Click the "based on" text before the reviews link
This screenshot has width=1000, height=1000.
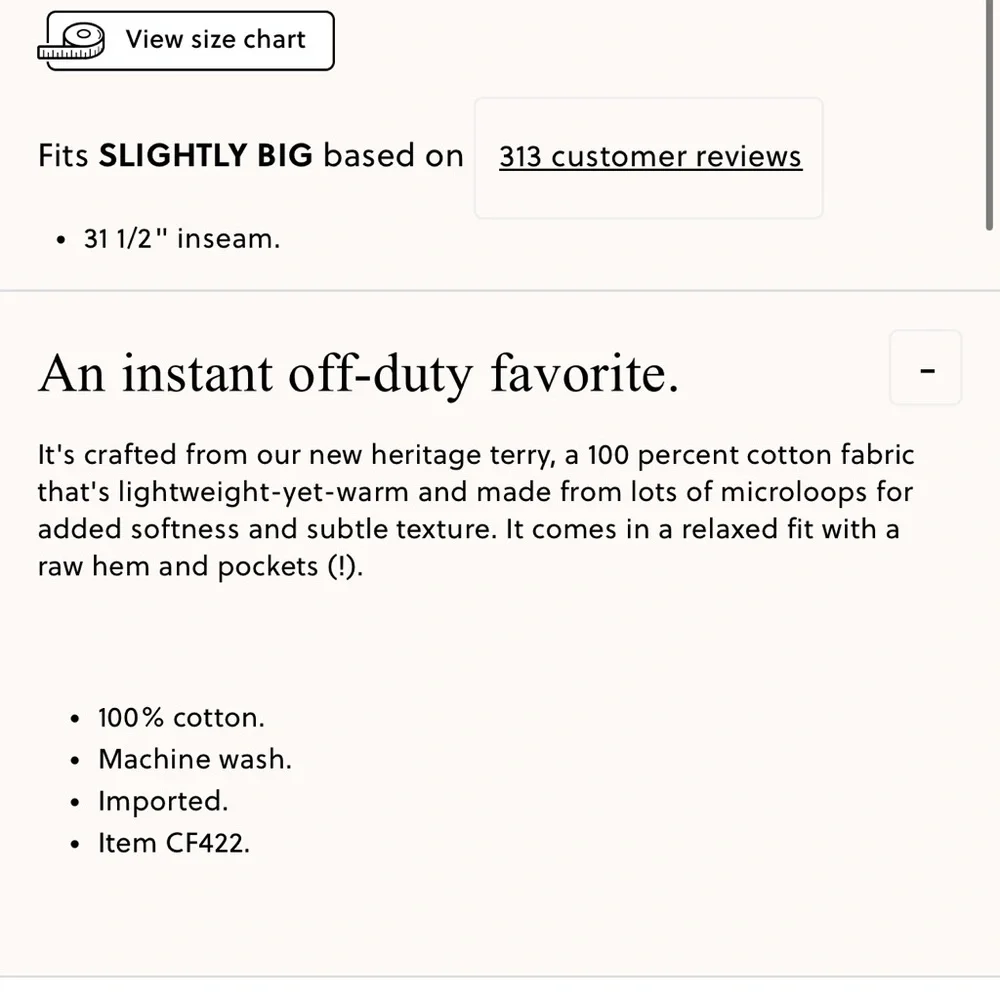(393, 156)
